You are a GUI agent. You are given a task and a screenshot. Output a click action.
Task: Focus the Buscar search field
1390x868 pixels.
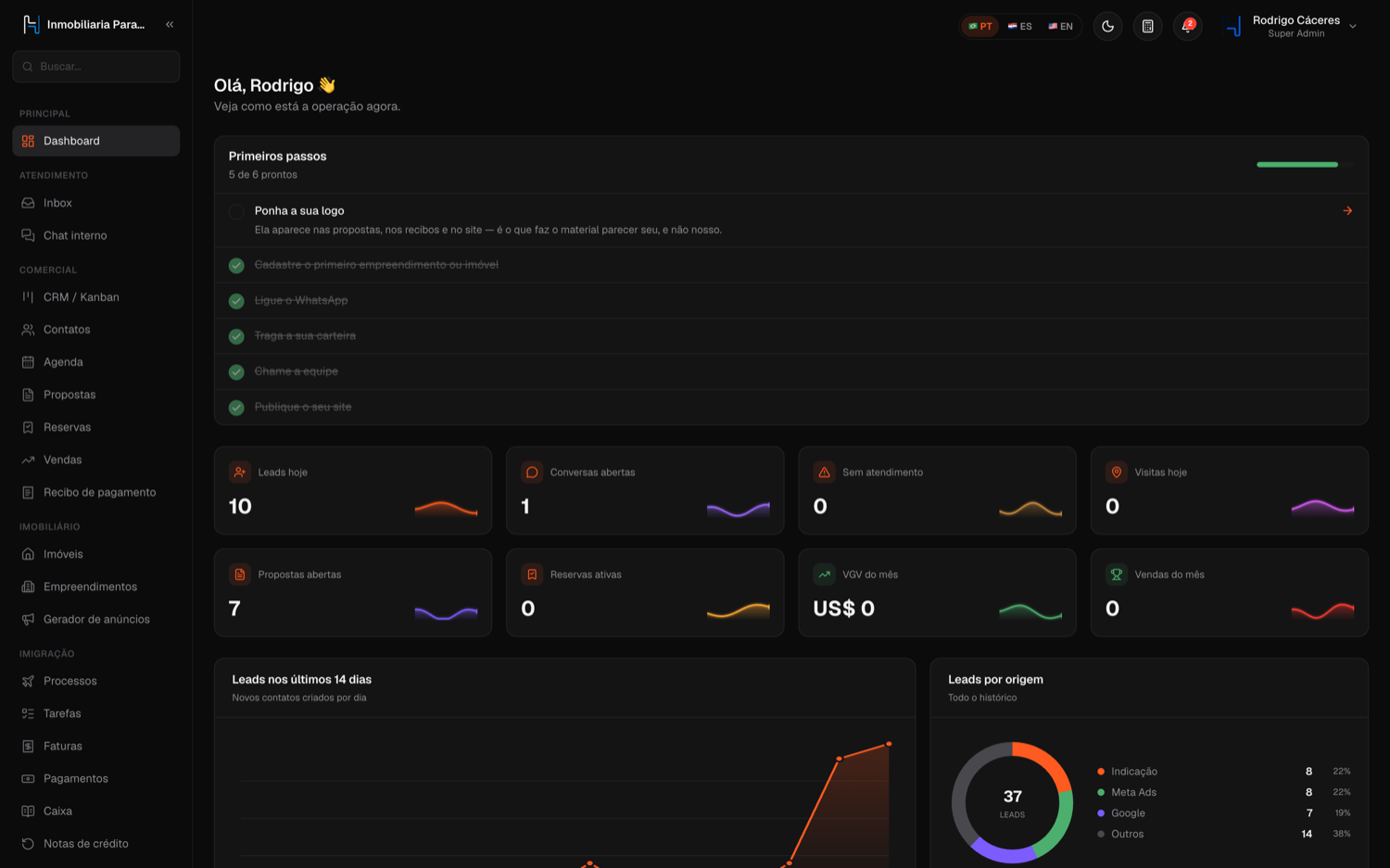96,67
